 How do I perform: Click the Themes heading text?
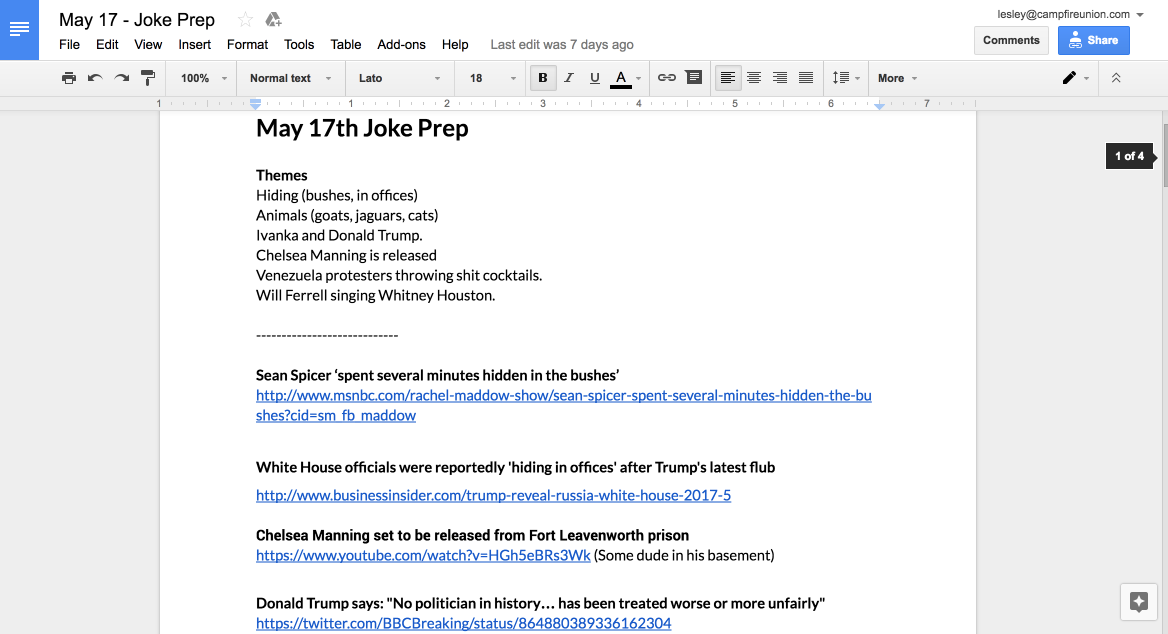click(282, 175)
